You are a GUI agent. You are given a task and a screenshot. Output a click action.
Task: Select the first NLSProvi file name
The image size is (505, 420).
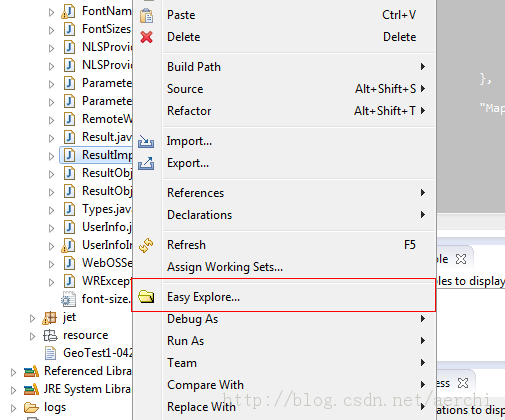click(107, 47)
